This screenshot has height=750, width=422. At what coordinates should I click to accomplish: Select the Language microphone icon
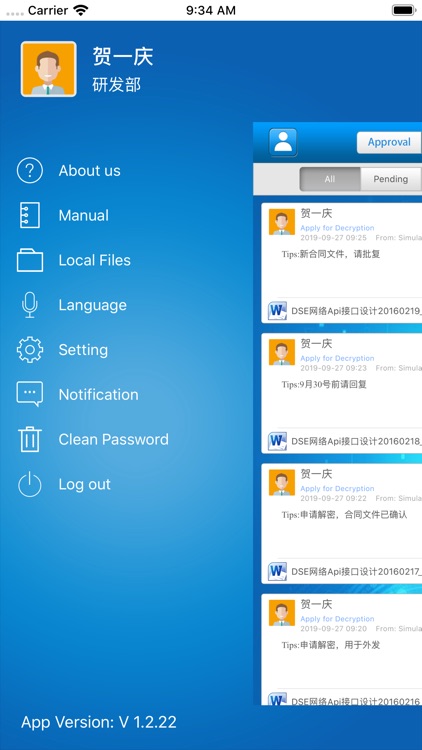pos(30,305)
